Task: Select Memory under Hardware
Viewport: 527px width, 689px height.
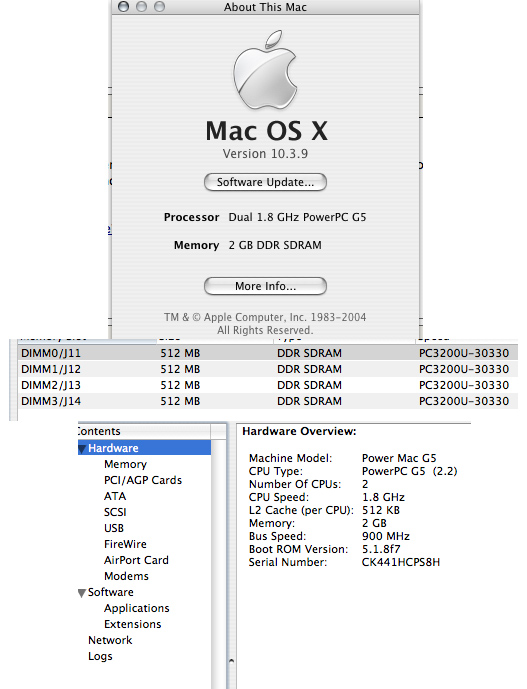Action: coord(125,464)
